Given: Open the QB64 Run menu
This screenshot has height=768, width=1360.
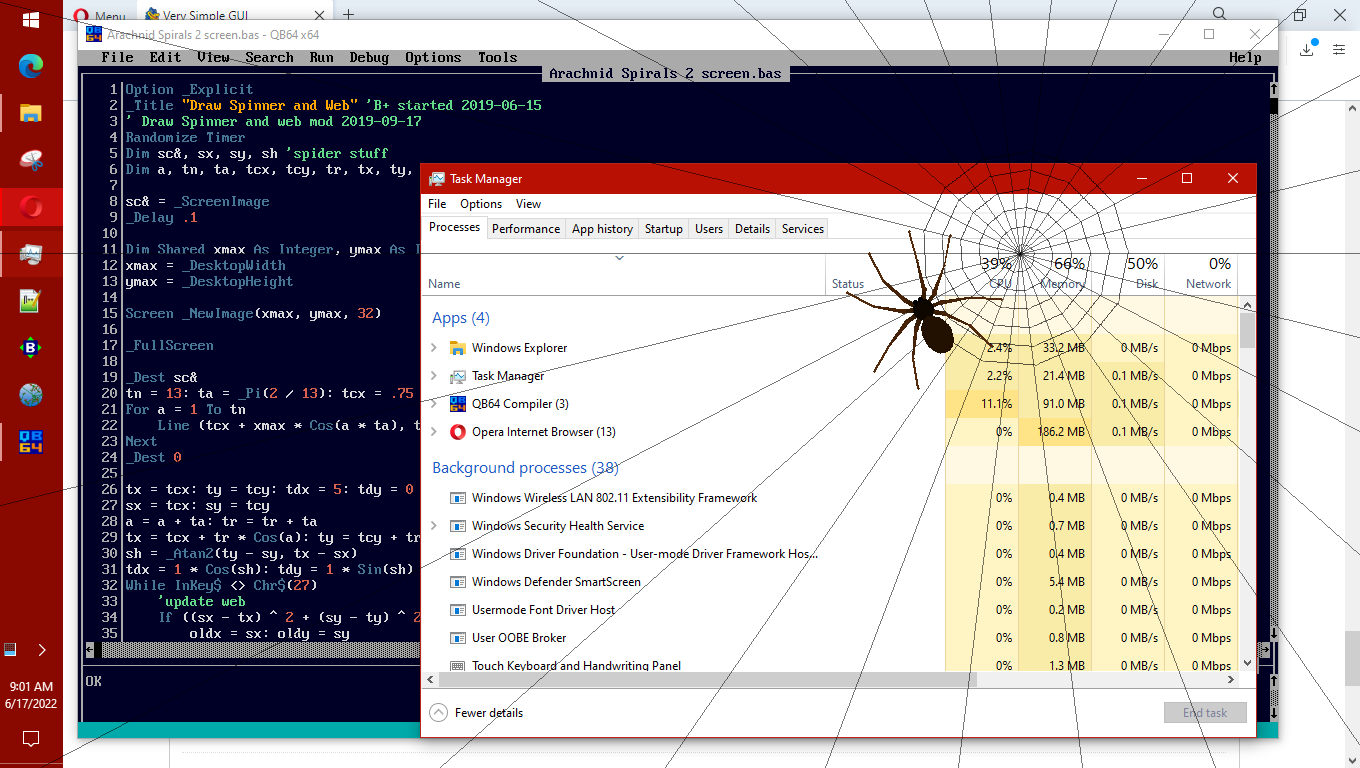Looking at the screenshot, I should (x=322, y=57).
